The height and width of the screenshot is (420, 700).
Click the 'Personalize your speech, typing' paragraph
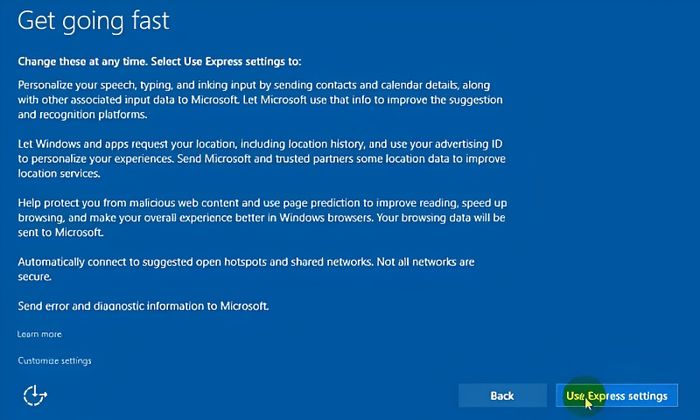tap(260, 100)
